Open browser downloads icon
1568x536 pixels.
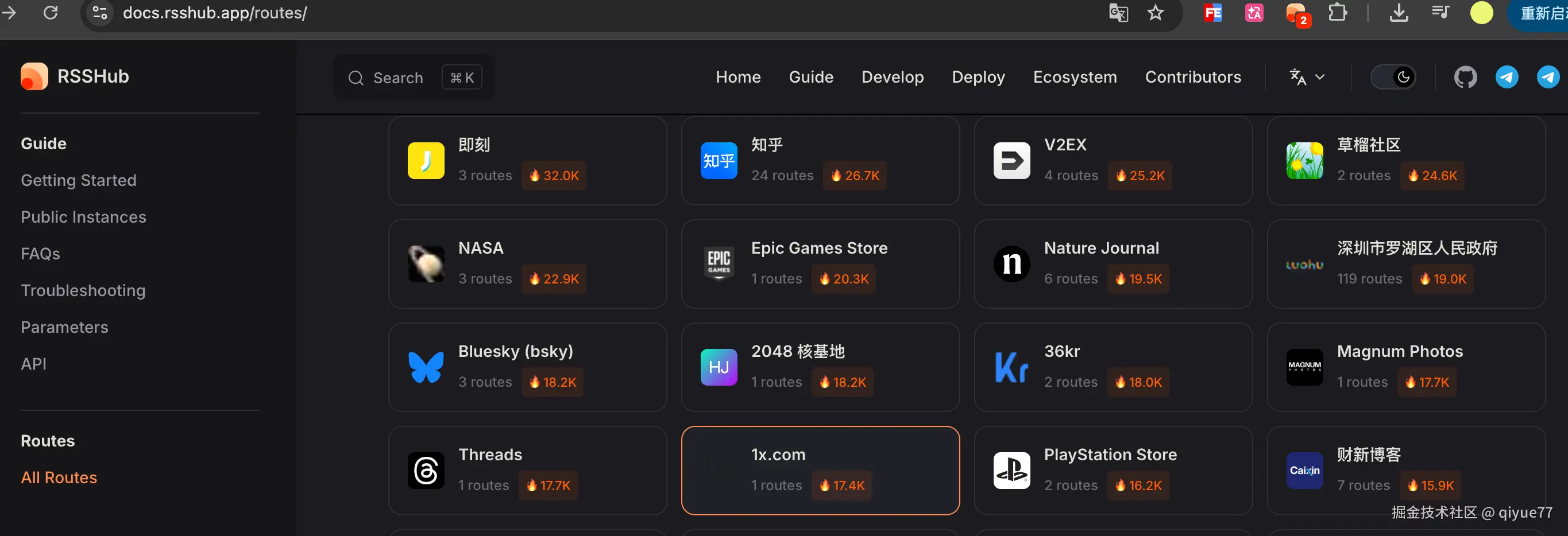(1399, 13)
